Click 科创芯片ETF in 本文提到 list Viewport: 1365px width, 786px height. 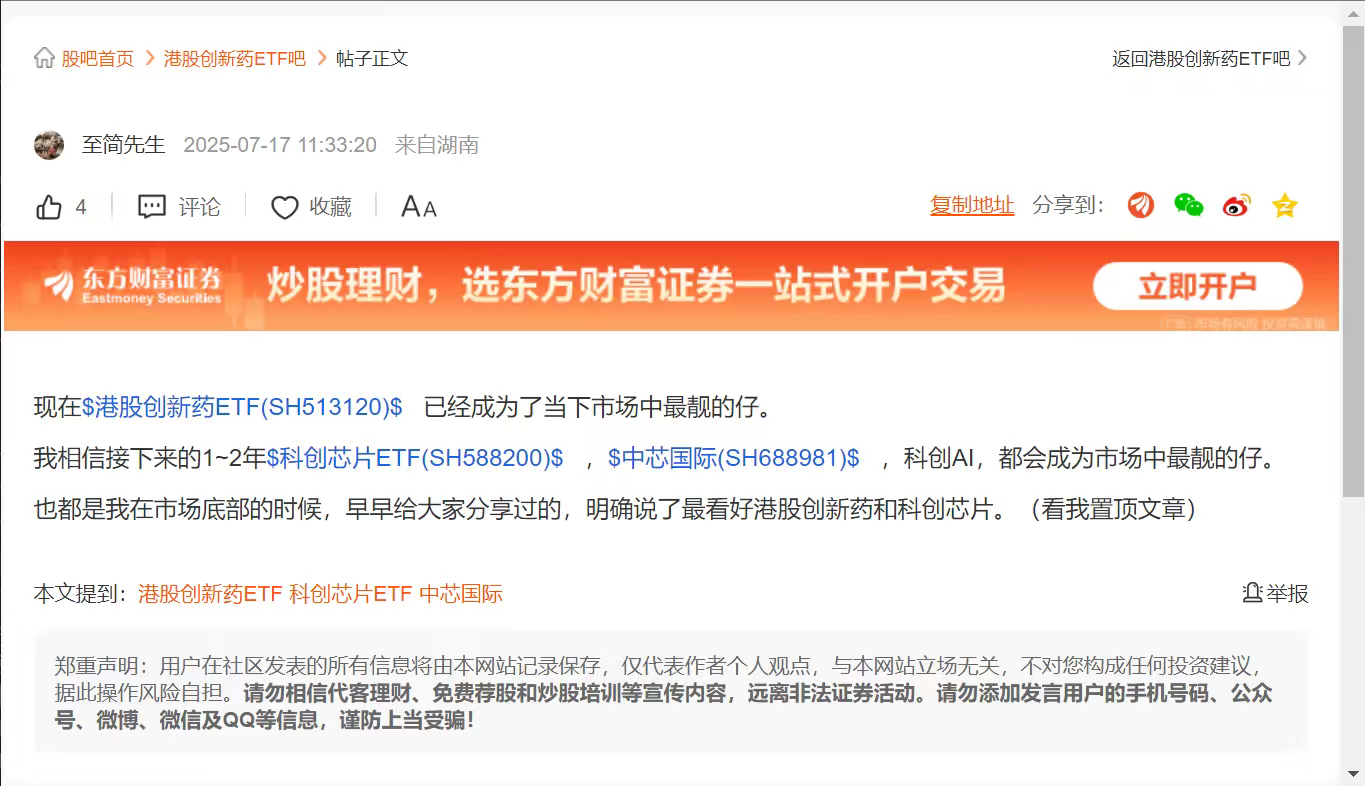[351, 594]
